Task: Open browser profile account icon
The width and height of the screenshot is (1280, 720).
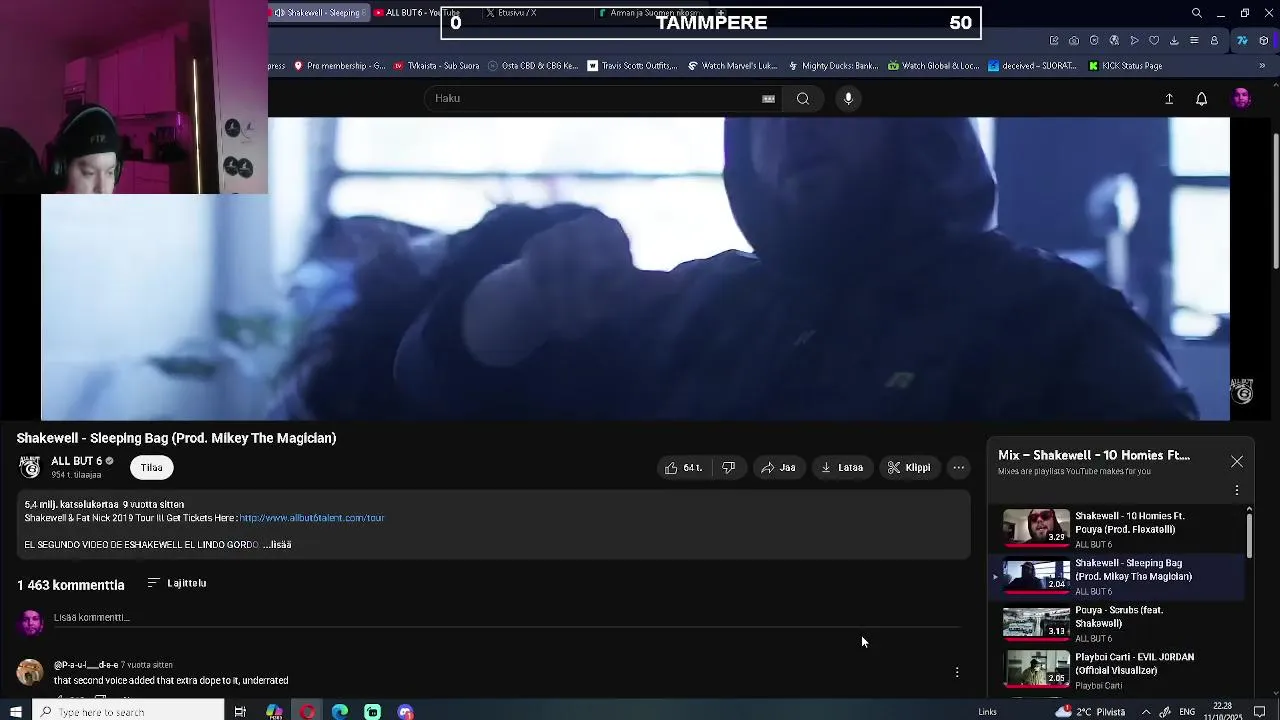Action: pos(1214,41)
